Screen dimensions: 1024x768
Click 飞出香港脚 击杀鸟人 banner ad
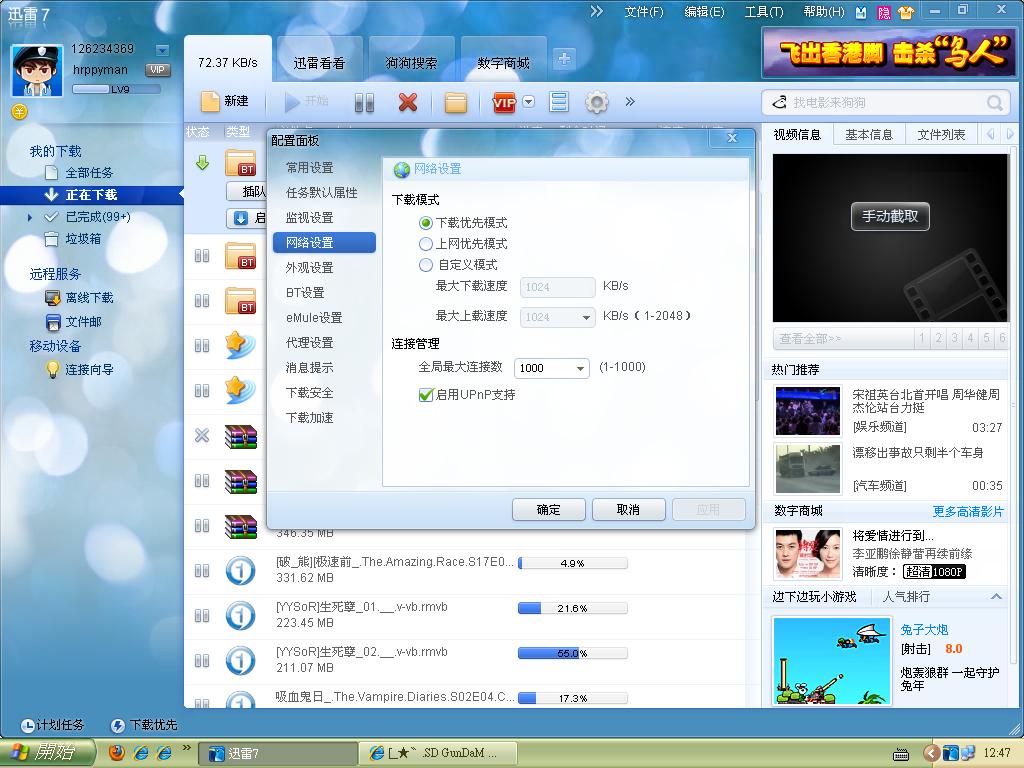click(889, 52)
